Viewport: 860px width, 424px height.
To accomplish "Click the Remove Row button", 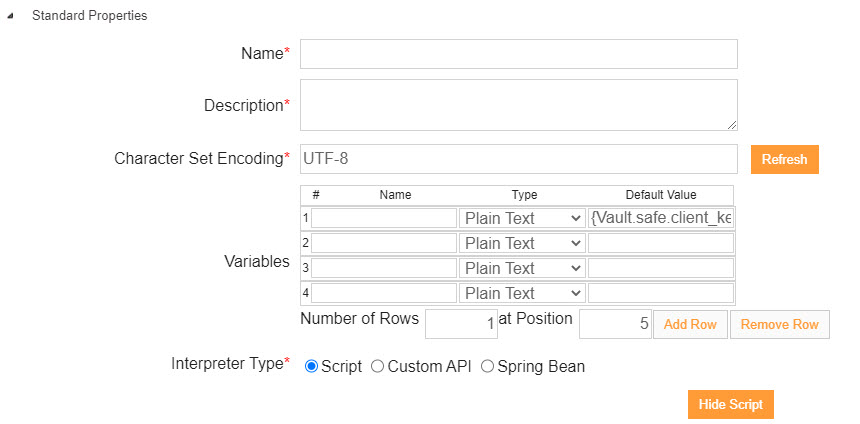I will [779, 324].
